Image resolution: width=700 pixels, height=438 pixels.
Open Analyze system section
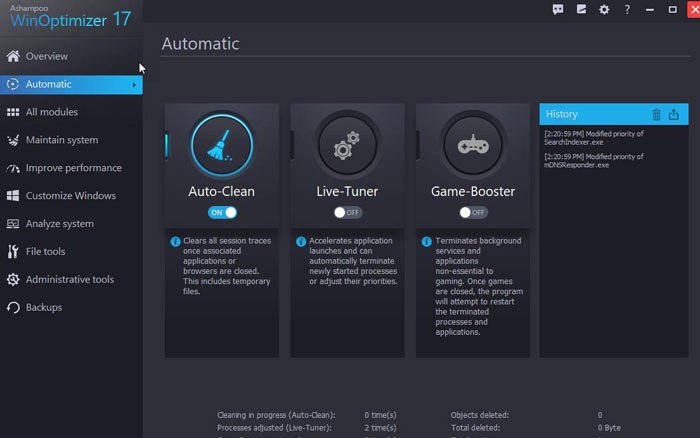pyautogui.click(x=71, y=224)
